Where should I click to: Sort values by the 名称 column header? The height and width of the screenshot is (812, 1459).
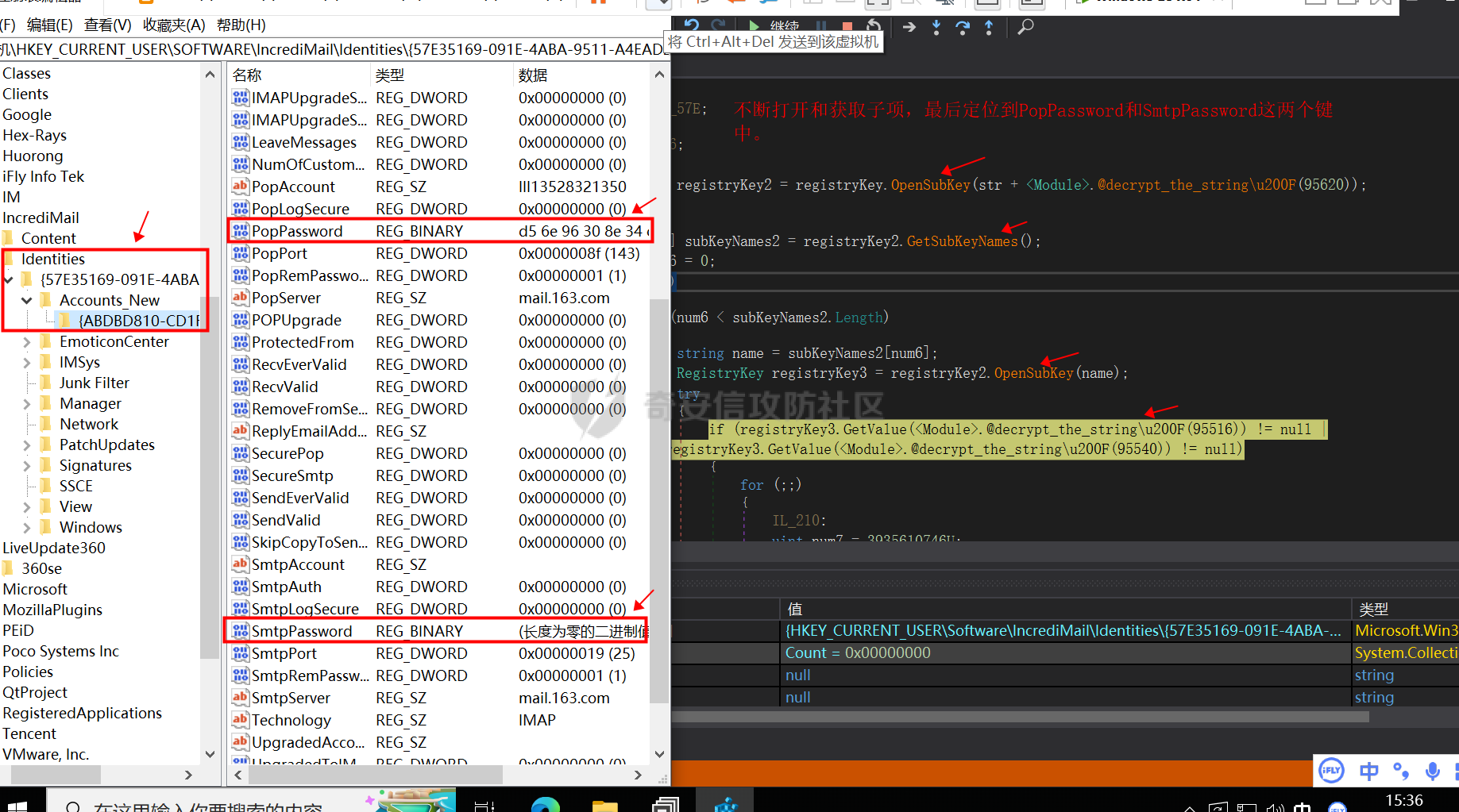(x=299, y=75)
